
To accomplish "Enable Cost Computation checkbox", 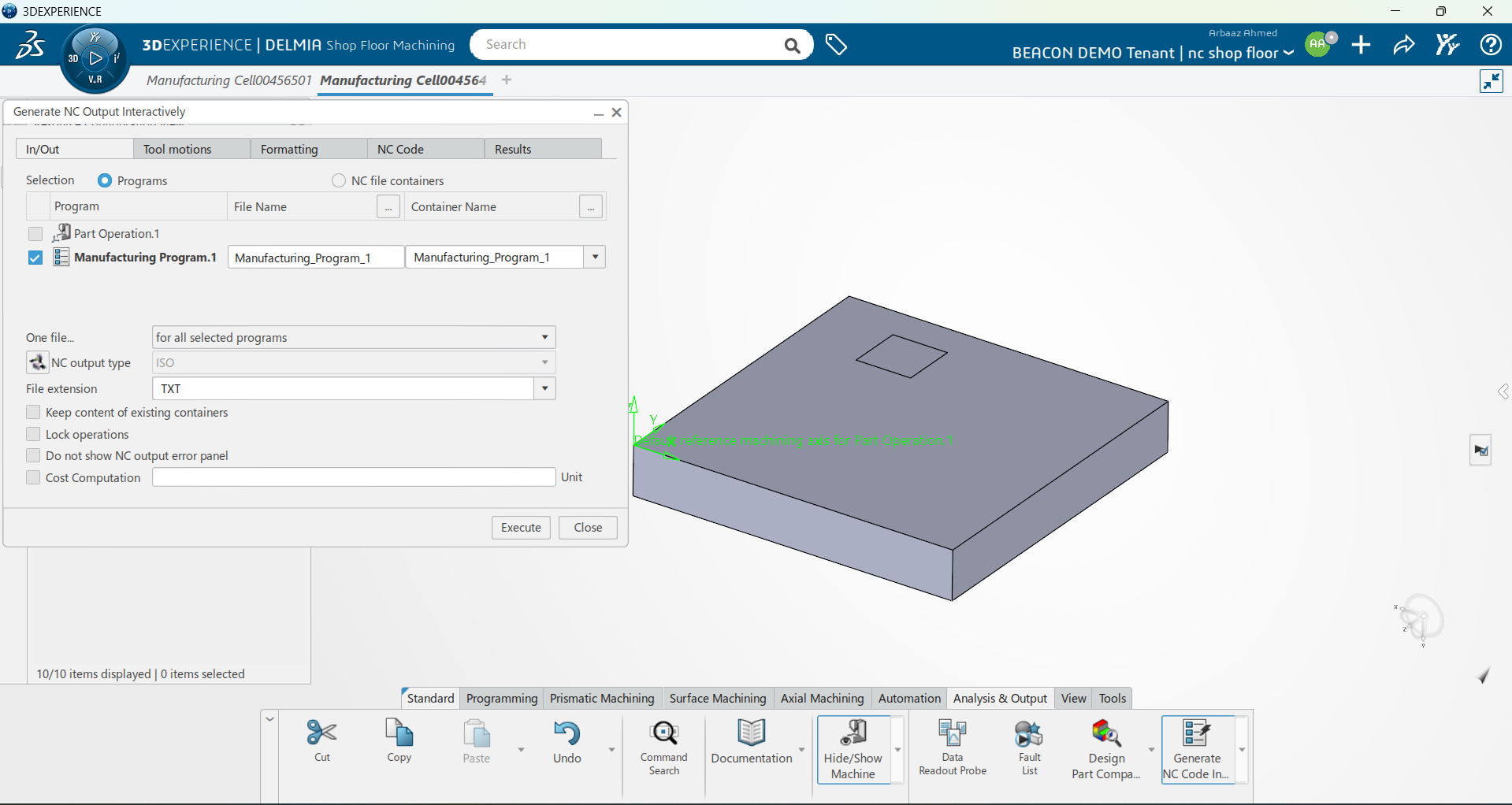I will tap(33, 477).
